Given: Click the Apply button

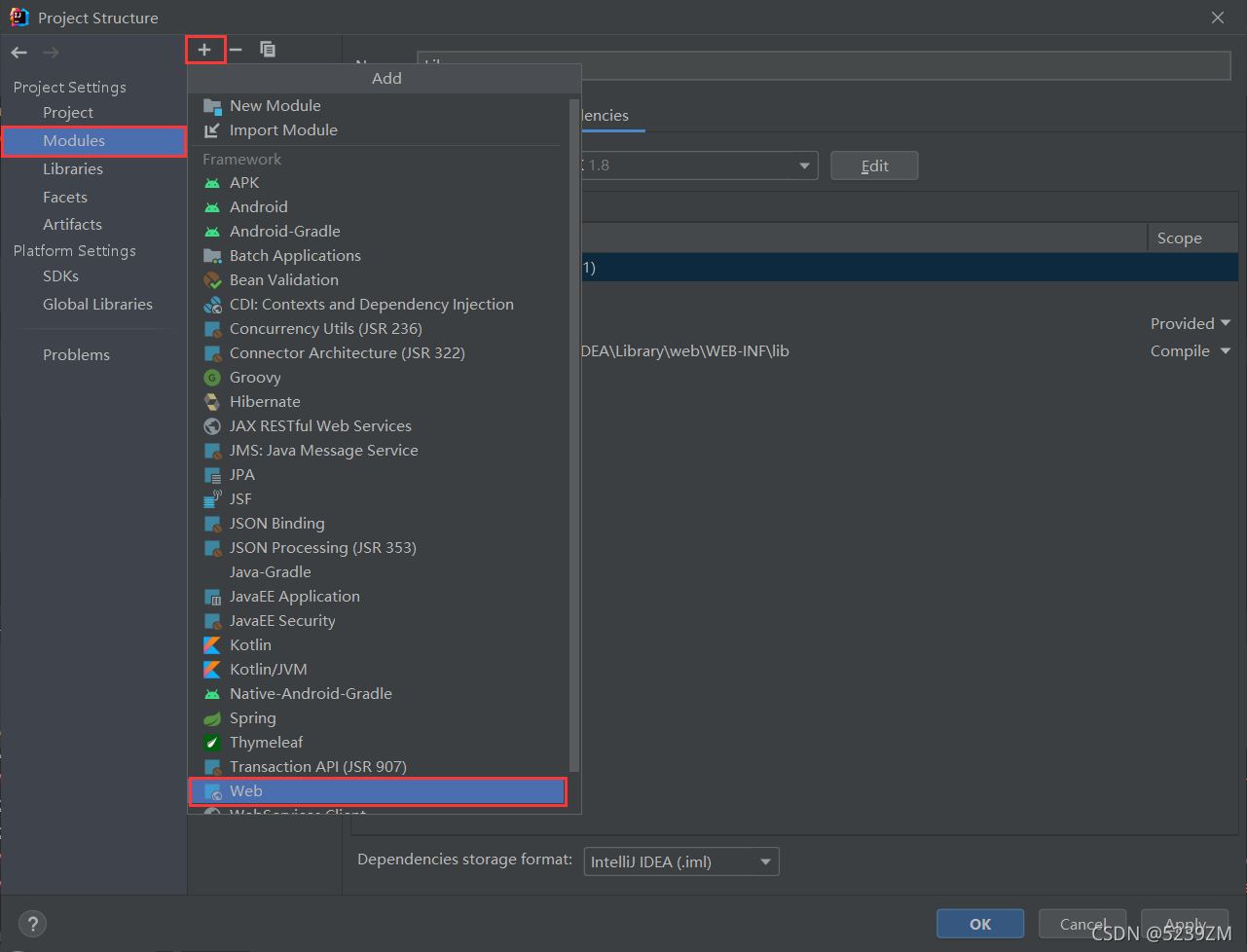Looking at the screenshot, I should click(x=1185, y=924).
